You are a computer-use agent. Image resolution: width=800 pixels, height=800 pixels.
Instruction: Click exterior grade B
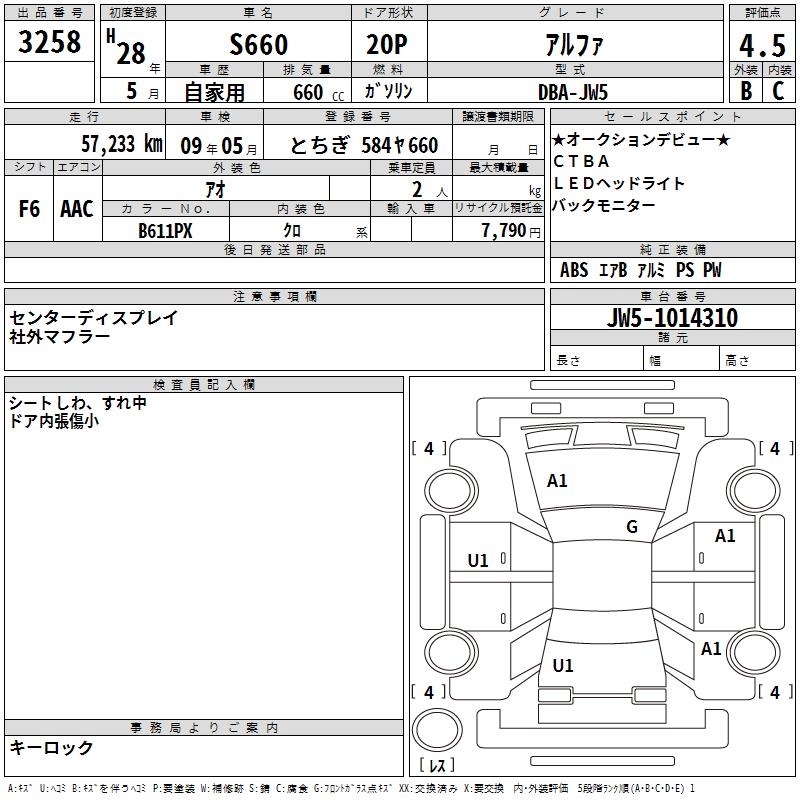tap(745, 90)
